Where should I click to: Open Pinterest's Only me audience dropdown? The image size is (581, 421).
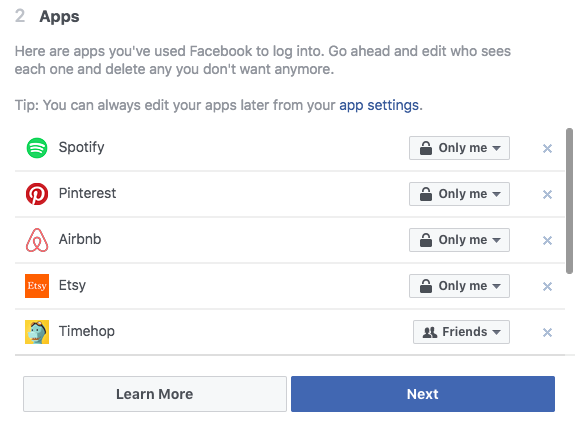point(459,194)
